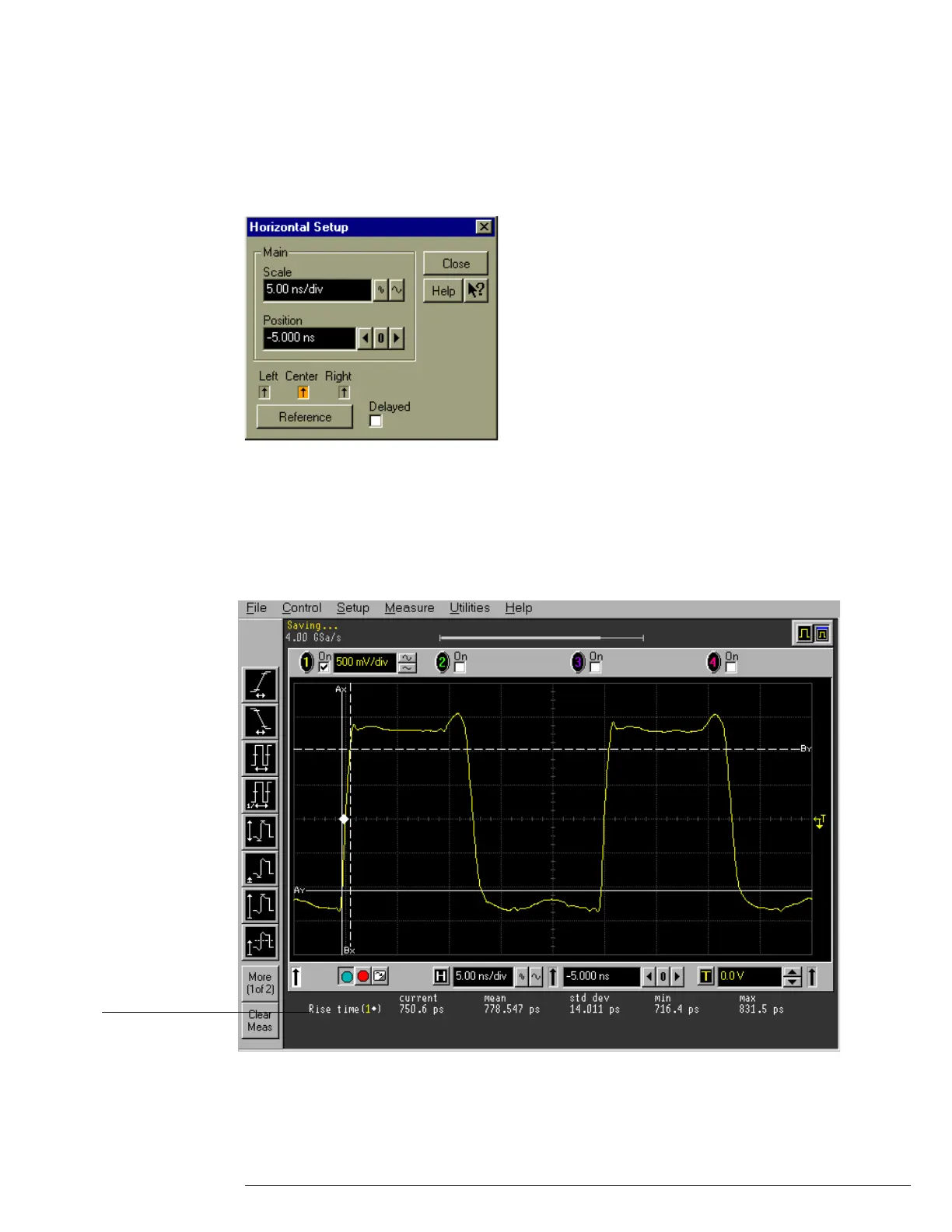Select the rise time measurement icon
Image resolution: width=952 pixels, height=1232 pixels.
tap(261, 684)
